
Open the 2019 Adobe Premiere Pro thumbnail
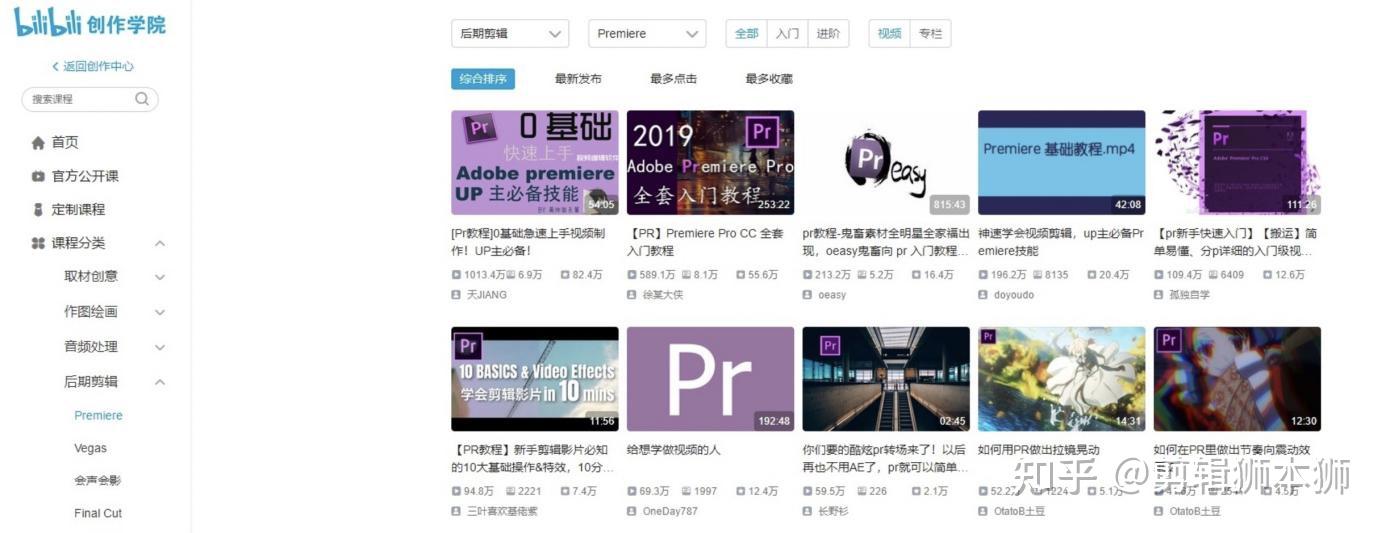710,162
